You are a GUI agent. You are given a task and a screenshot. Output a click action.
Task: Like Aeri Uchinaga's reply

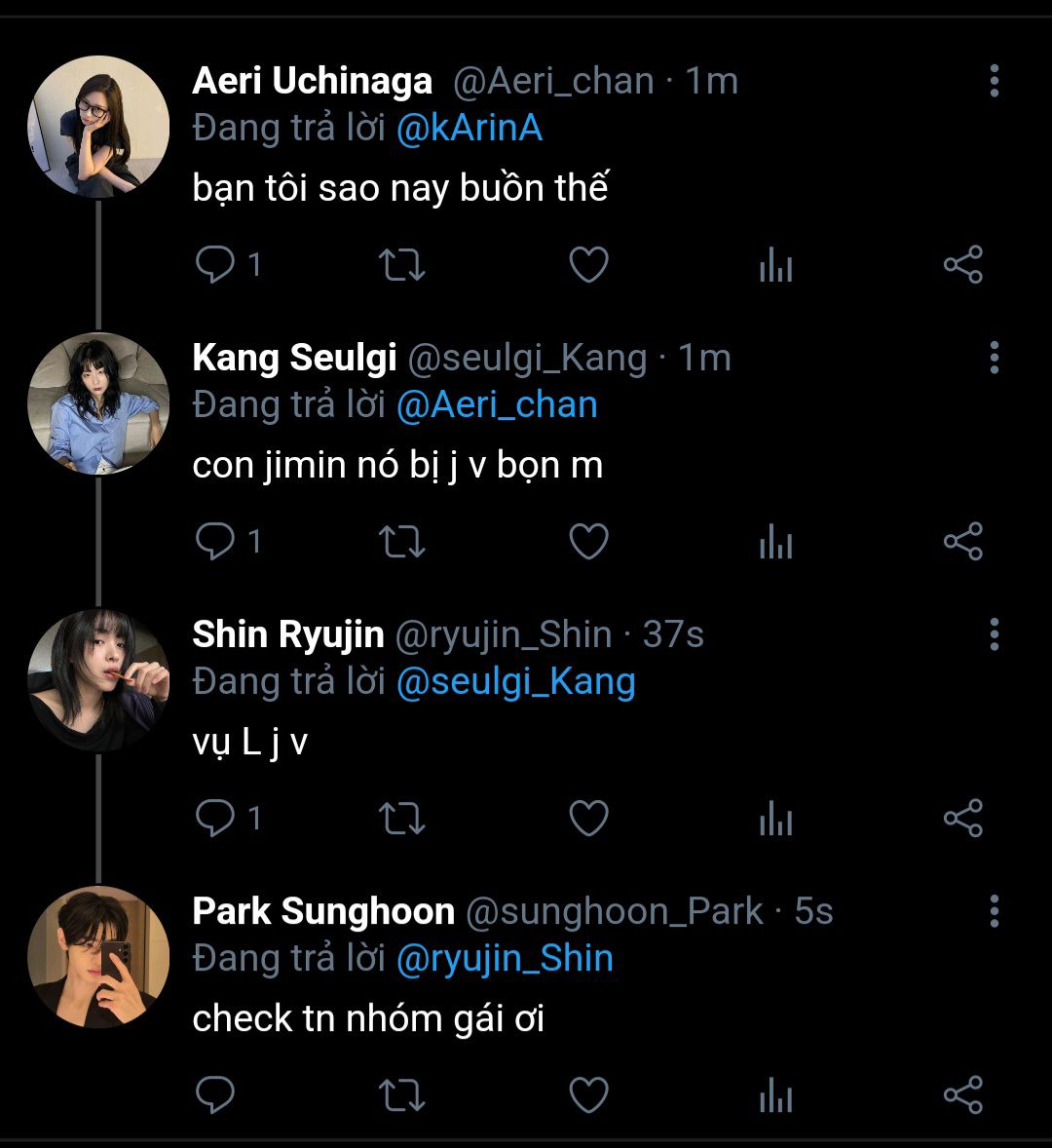click(588, 265)
